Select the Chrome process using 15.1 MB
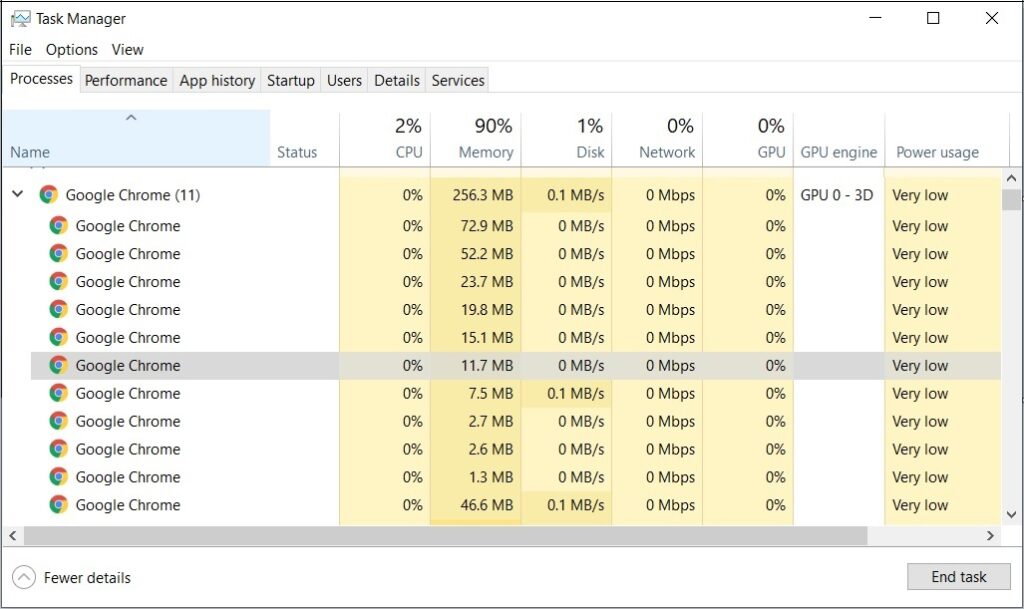This screenshot has height=609, width=1024. 127,337
